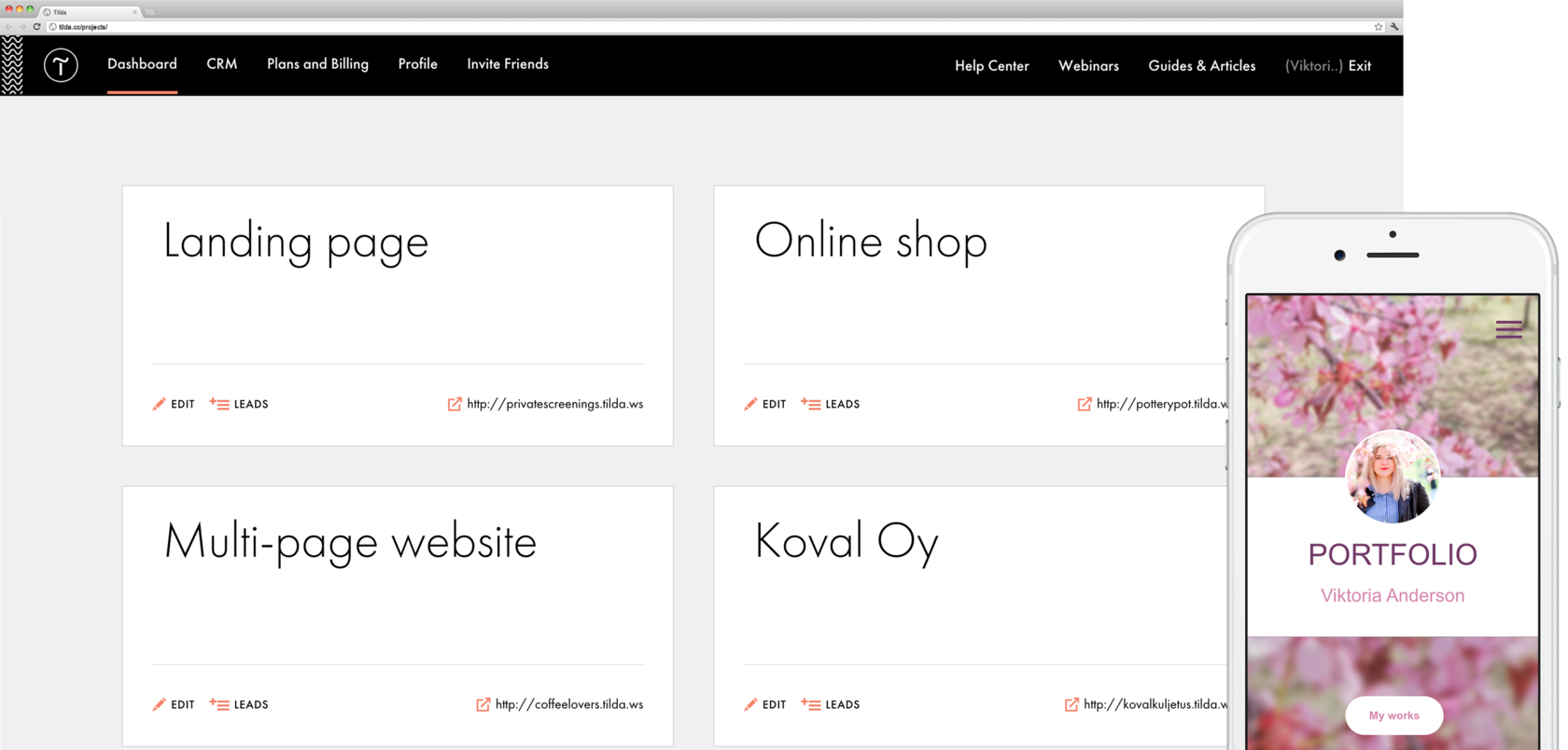
Task: Click the Leads icon for Multi-page website
Action: [219, 704]
